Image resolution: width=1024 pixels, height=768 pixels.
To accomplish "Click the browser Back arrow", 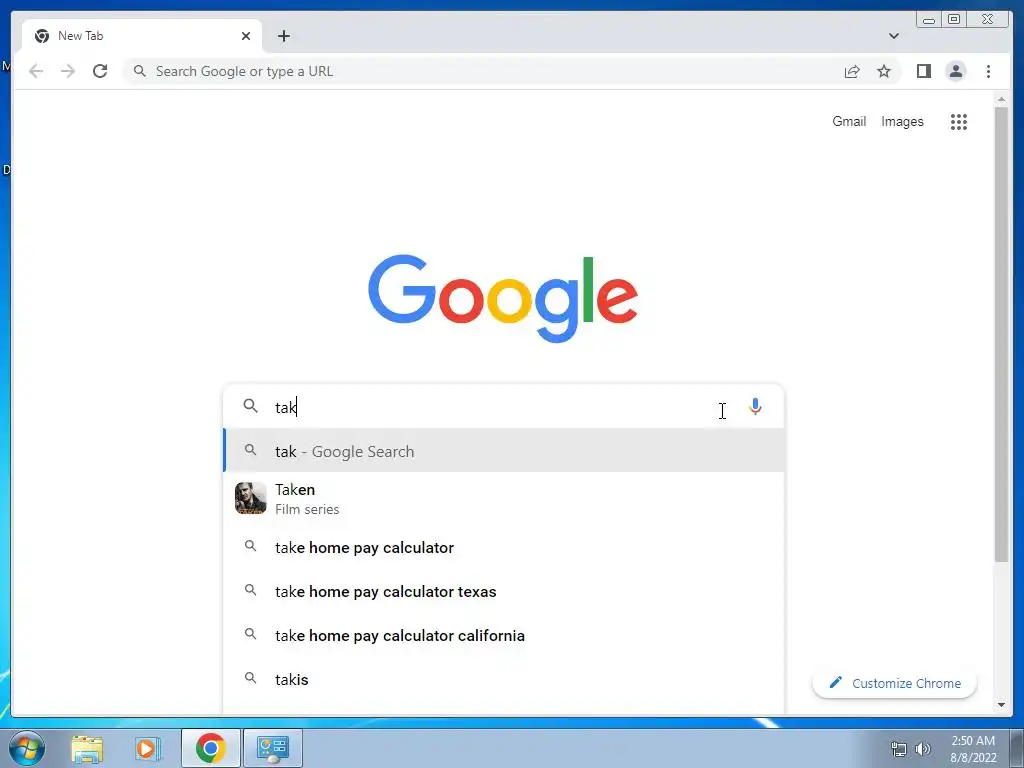I will 36,71.
